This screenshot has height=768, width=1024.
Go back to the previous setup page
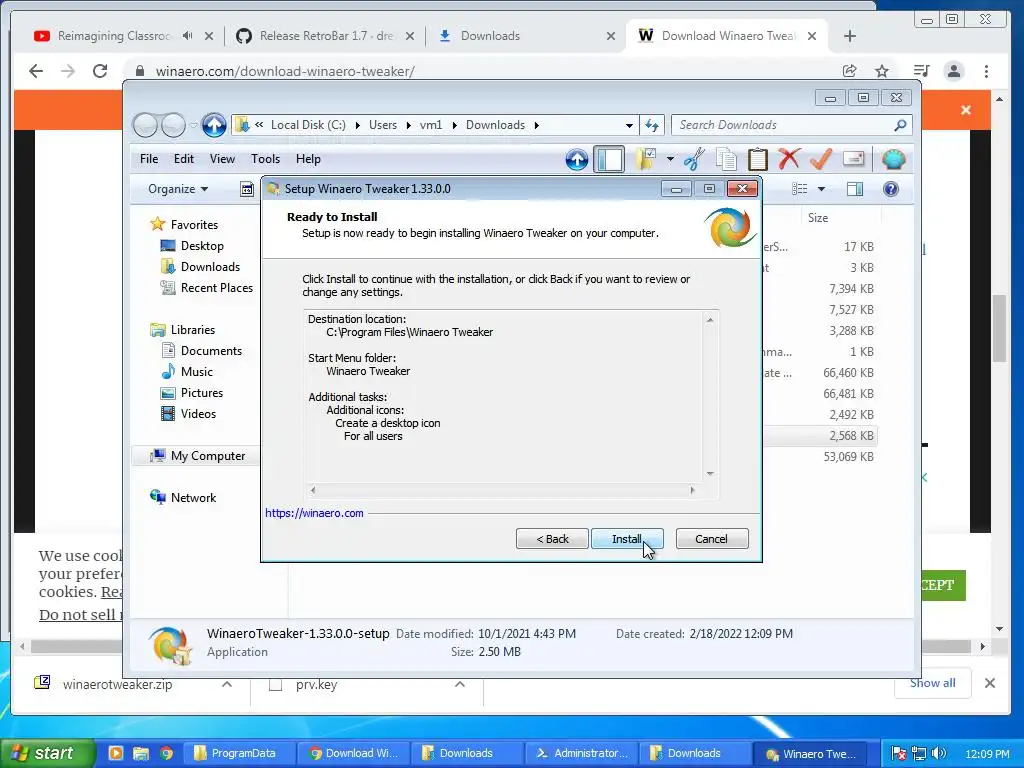(x=552, y=539)
